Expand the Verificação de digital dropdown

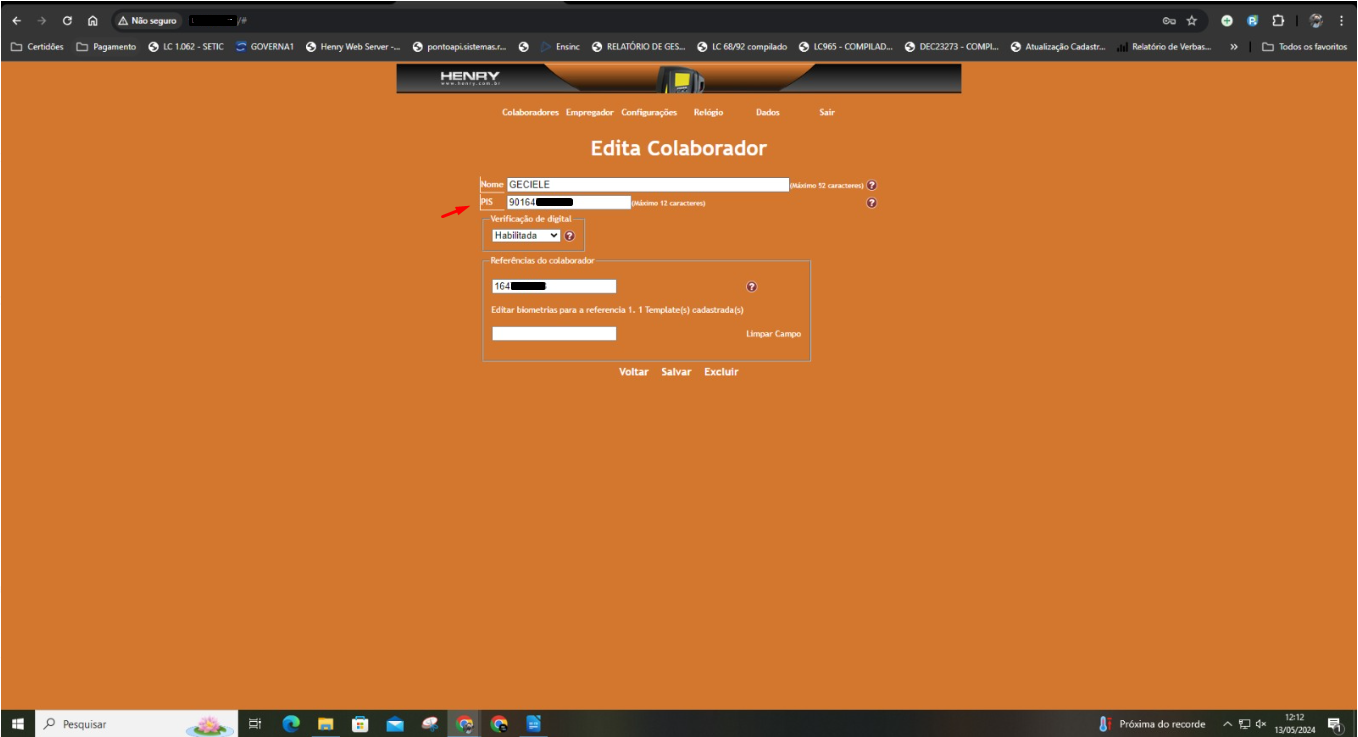[526, 236]
